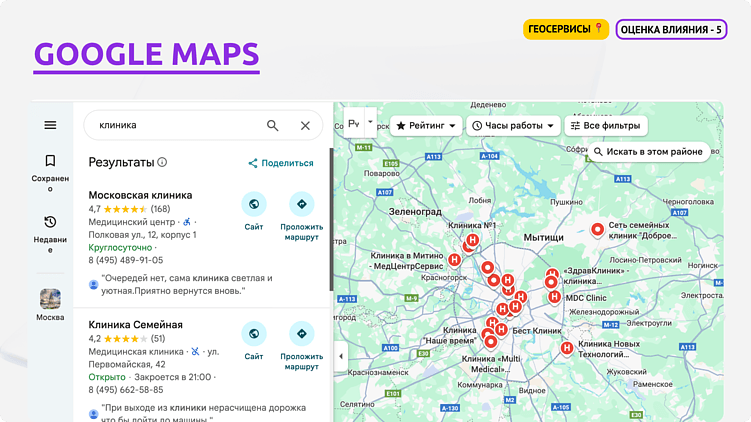Open the Ру input language dropdown arrow
This screenshot has height=422, width=751.
click(x=370, y=122)
